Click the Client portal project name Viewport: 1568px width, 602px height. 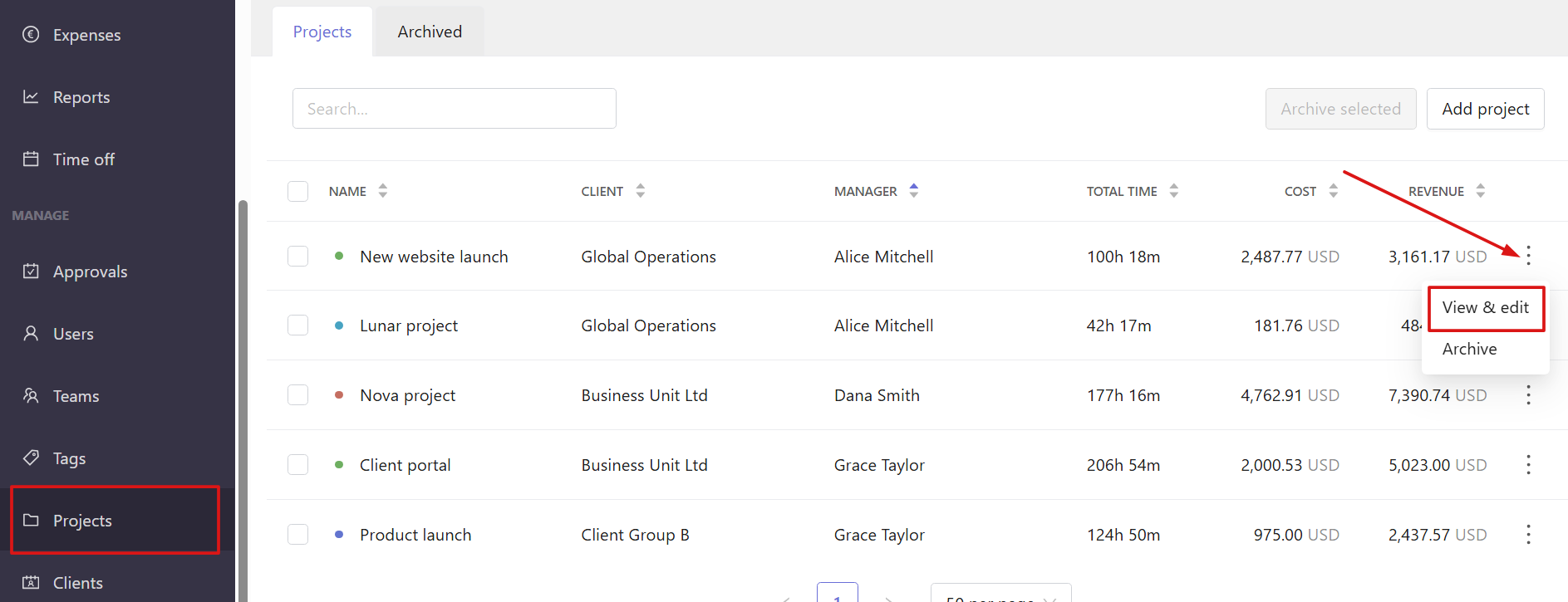pyautogui.click(x=406, y=465)
